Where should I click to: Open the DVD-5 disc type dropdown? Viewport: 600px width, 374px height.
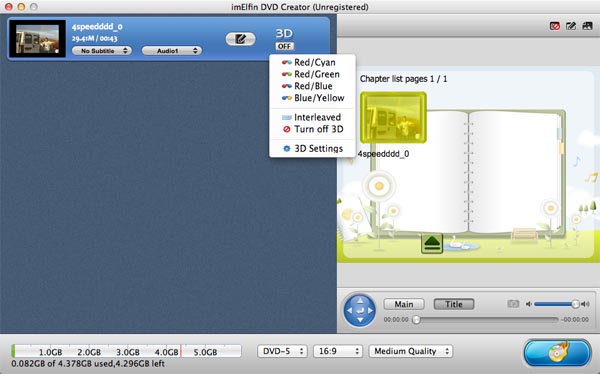tap(282, 351)
